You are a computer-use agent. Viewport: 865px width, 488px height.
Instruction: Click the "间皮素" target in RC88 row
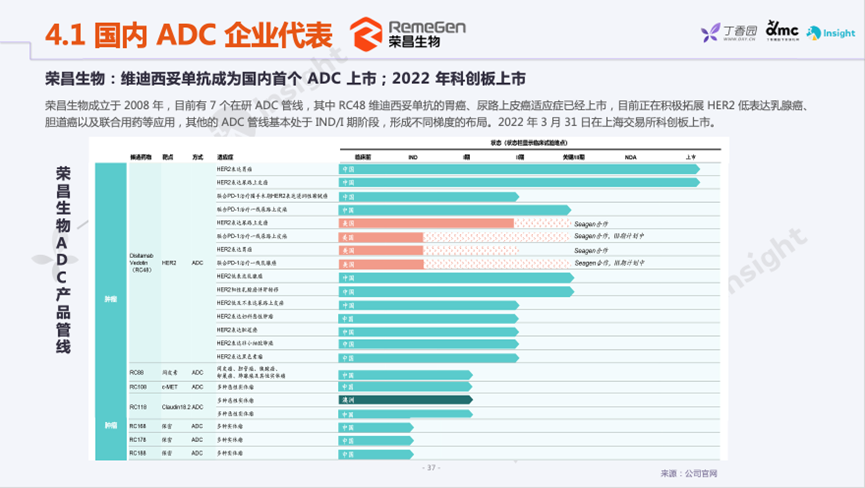point(169,373)
